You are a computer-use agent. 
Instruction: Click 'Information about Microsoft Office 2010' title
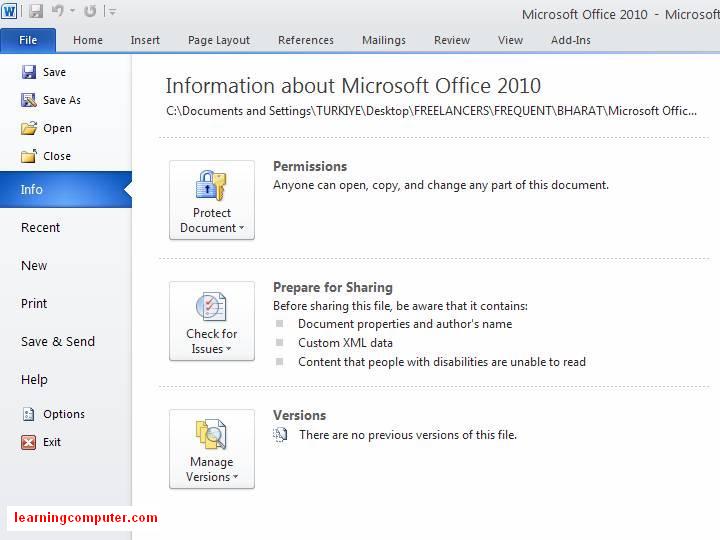pyautogui.click(x=353, y=86)
